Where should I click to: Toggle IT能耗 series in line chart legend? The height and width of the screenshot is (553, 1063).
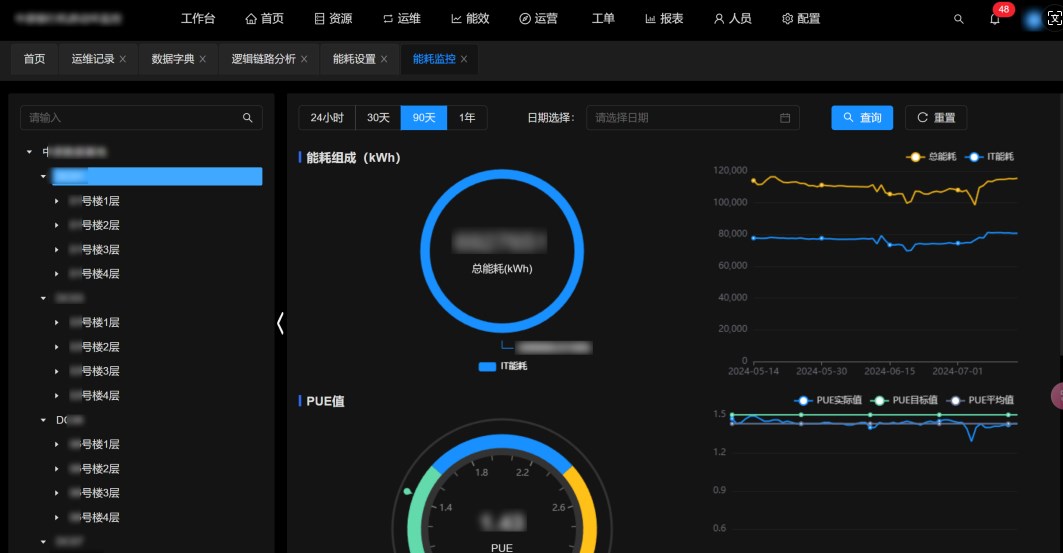989,157
